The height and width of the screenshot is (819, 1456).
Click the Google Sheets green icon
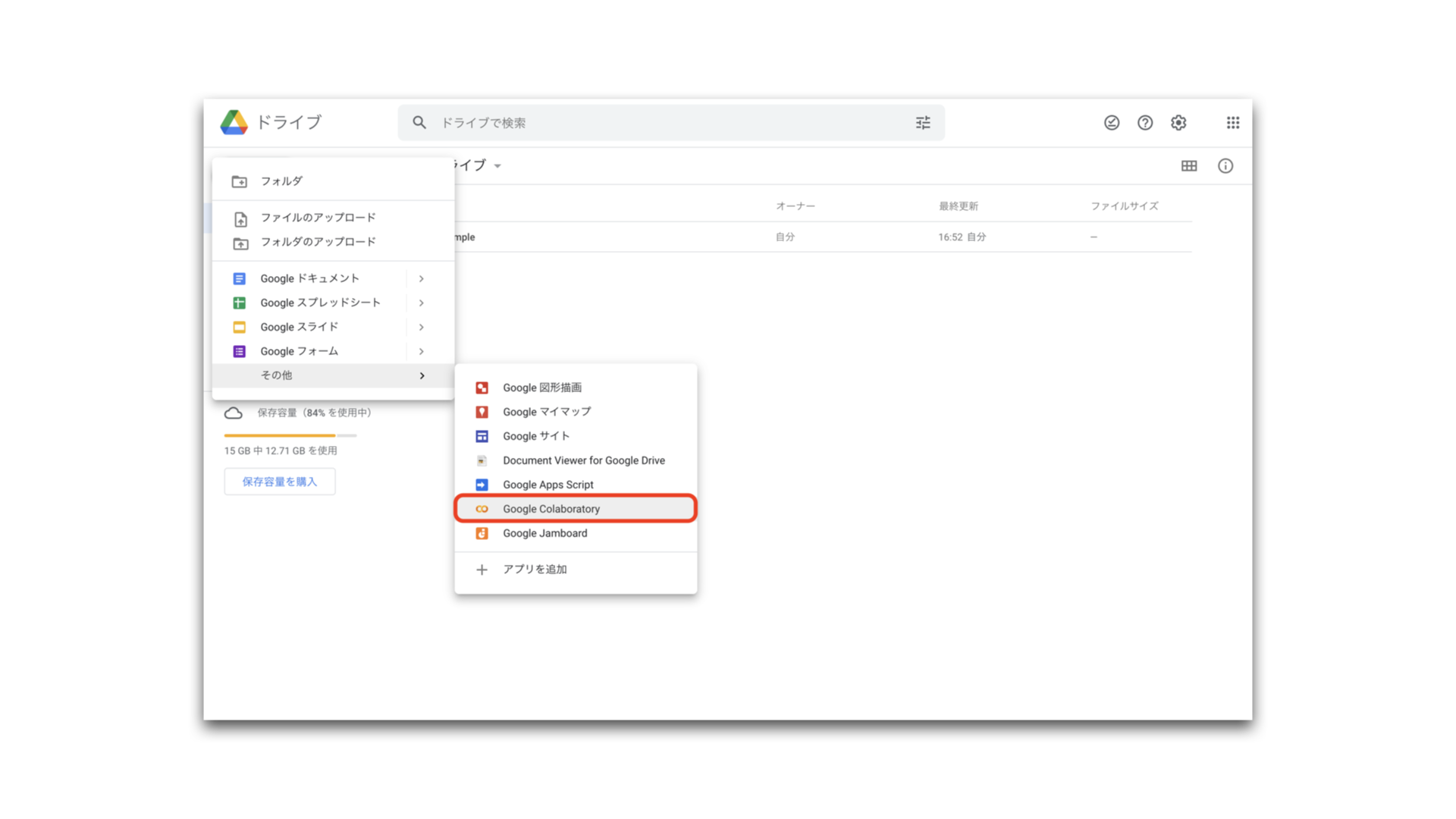pyautogui.click(x=239, y=303)
